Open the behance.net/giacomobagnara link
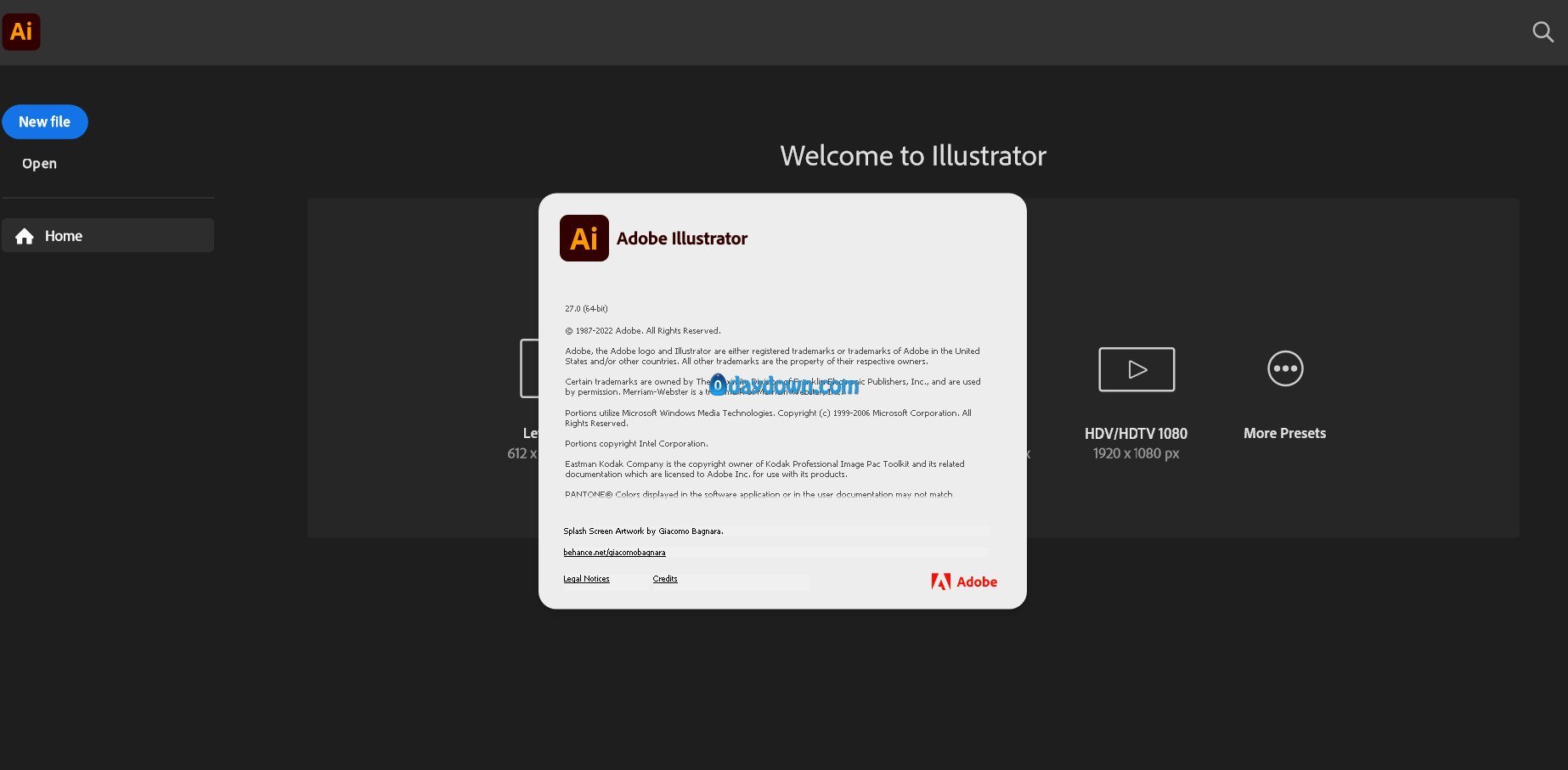The height and width of the screenshot is (770, 1568). point(614,553)
